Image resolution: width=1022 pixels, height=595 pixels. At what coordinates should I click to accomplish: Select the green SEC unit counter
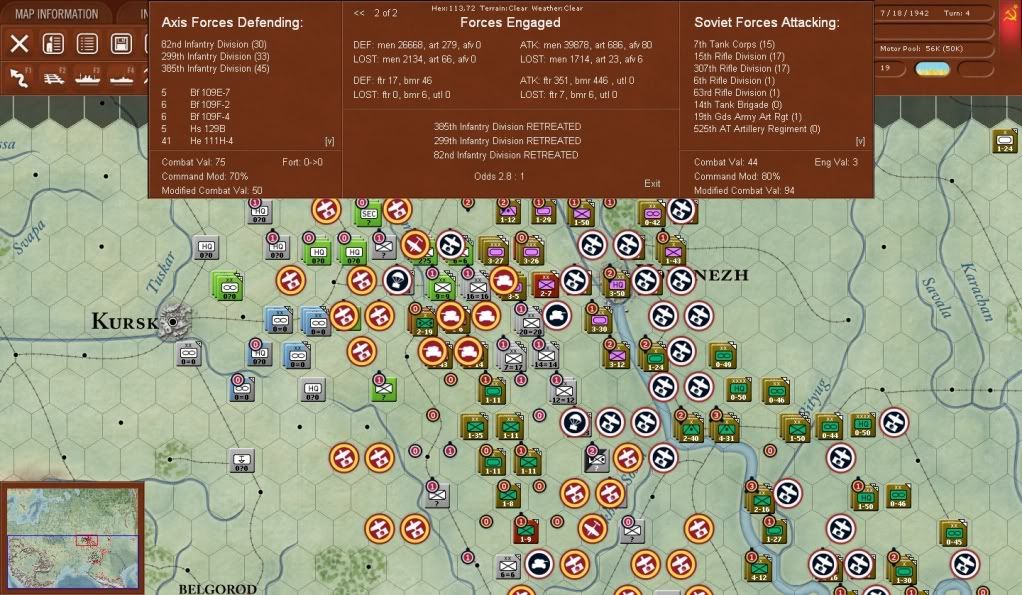tap(368, 213)
